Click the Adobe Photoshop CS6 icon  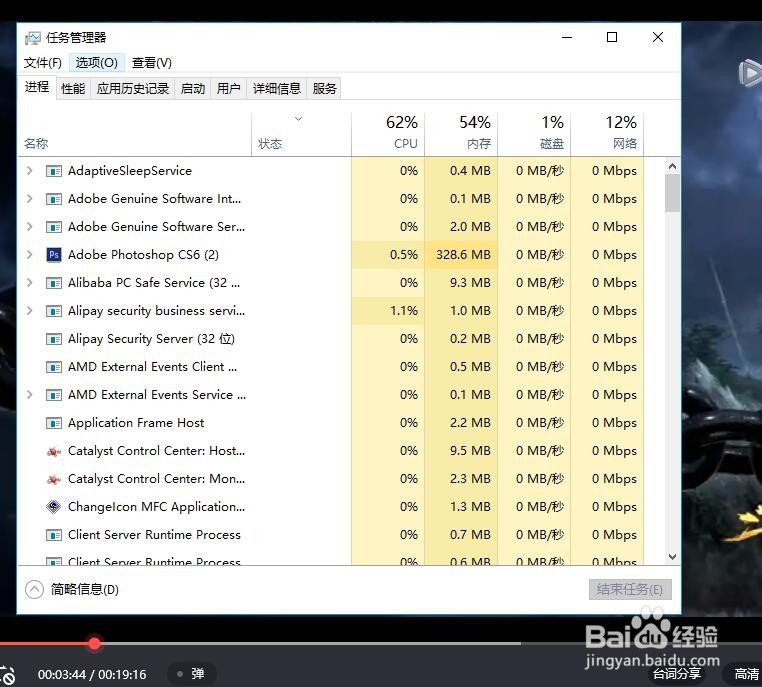[53, 255]
